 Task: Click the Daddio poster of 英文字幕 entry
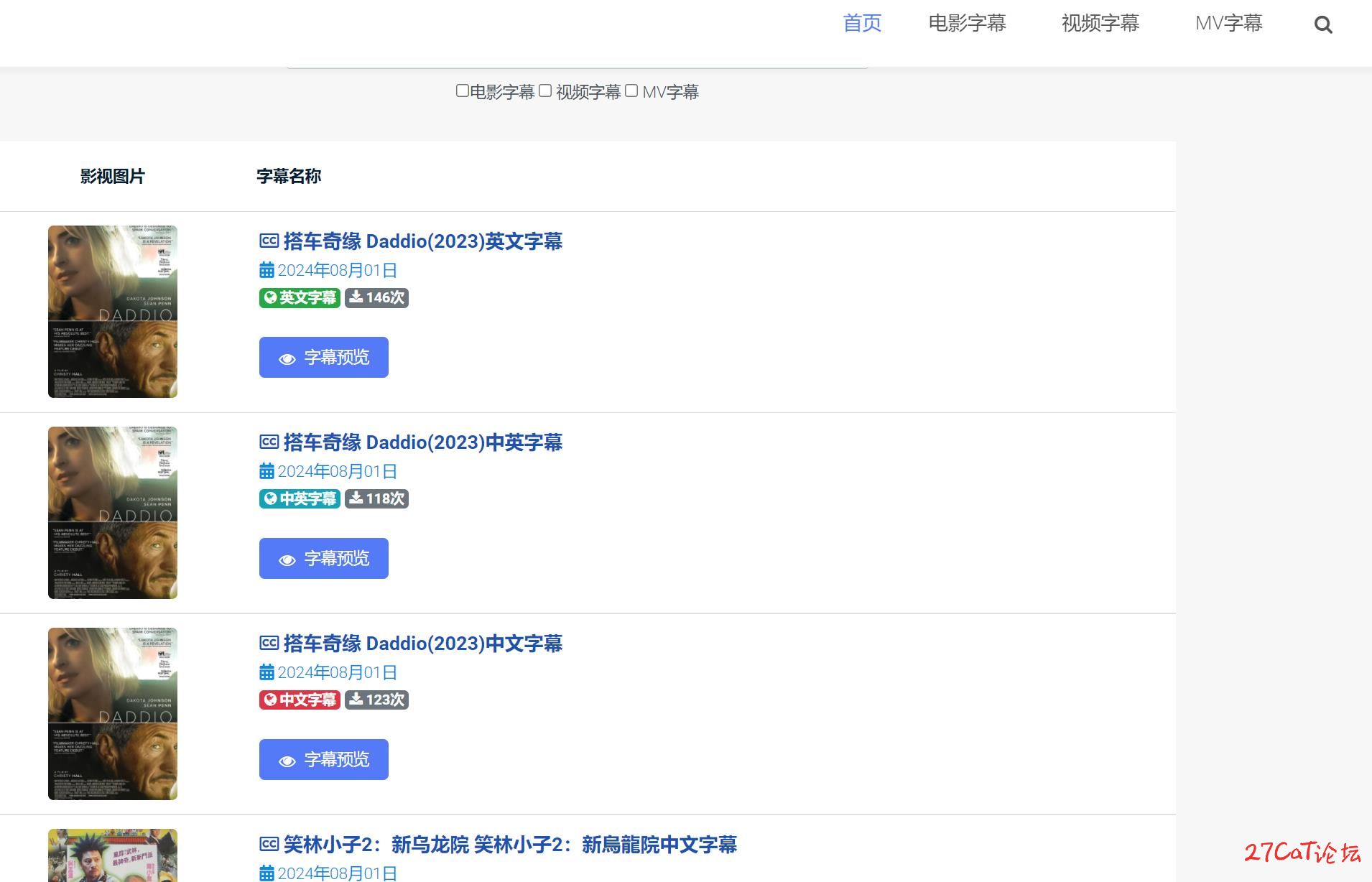(113, 312)
